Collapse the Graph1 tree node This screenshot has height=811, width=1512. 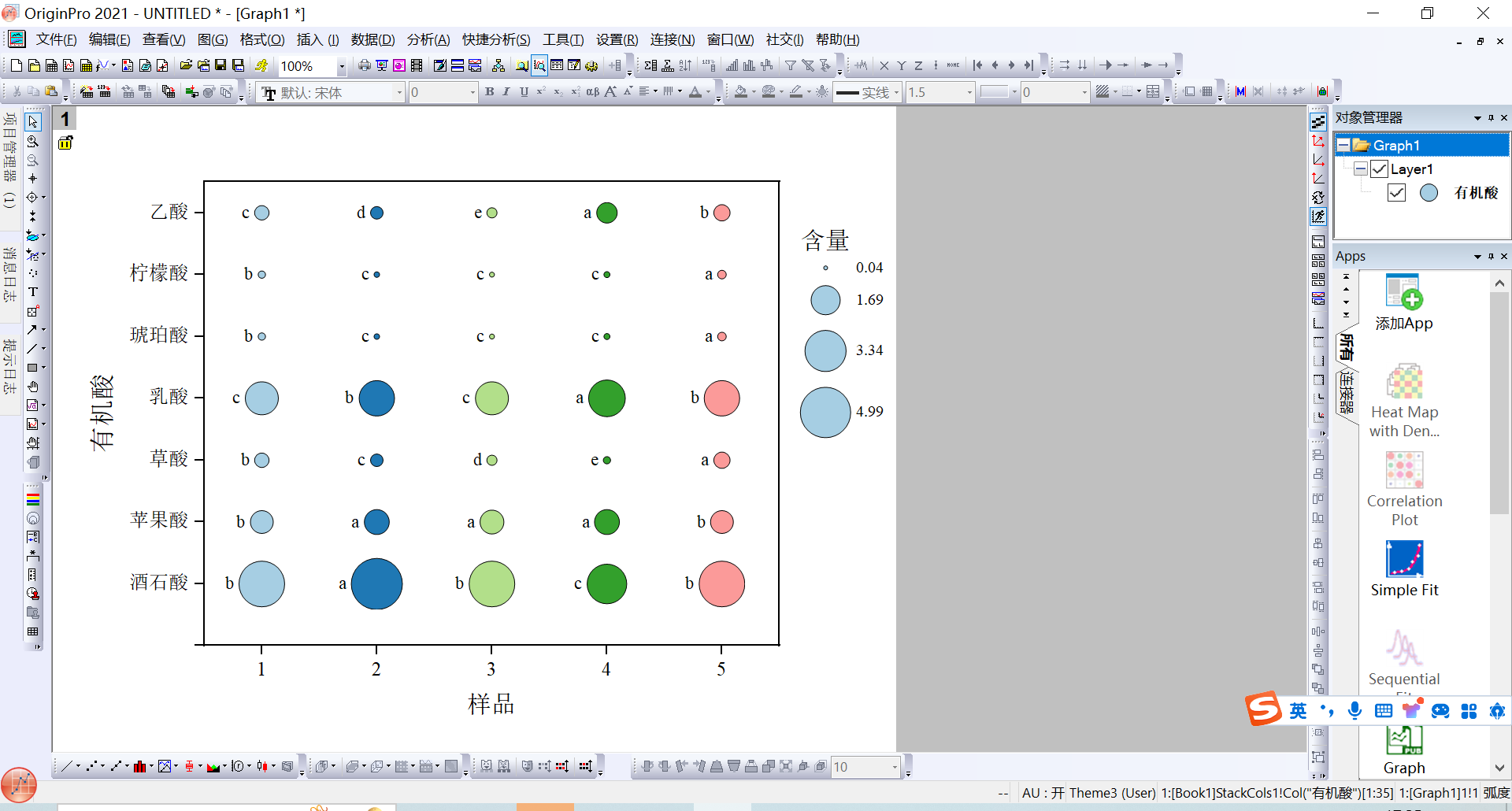1343,146
